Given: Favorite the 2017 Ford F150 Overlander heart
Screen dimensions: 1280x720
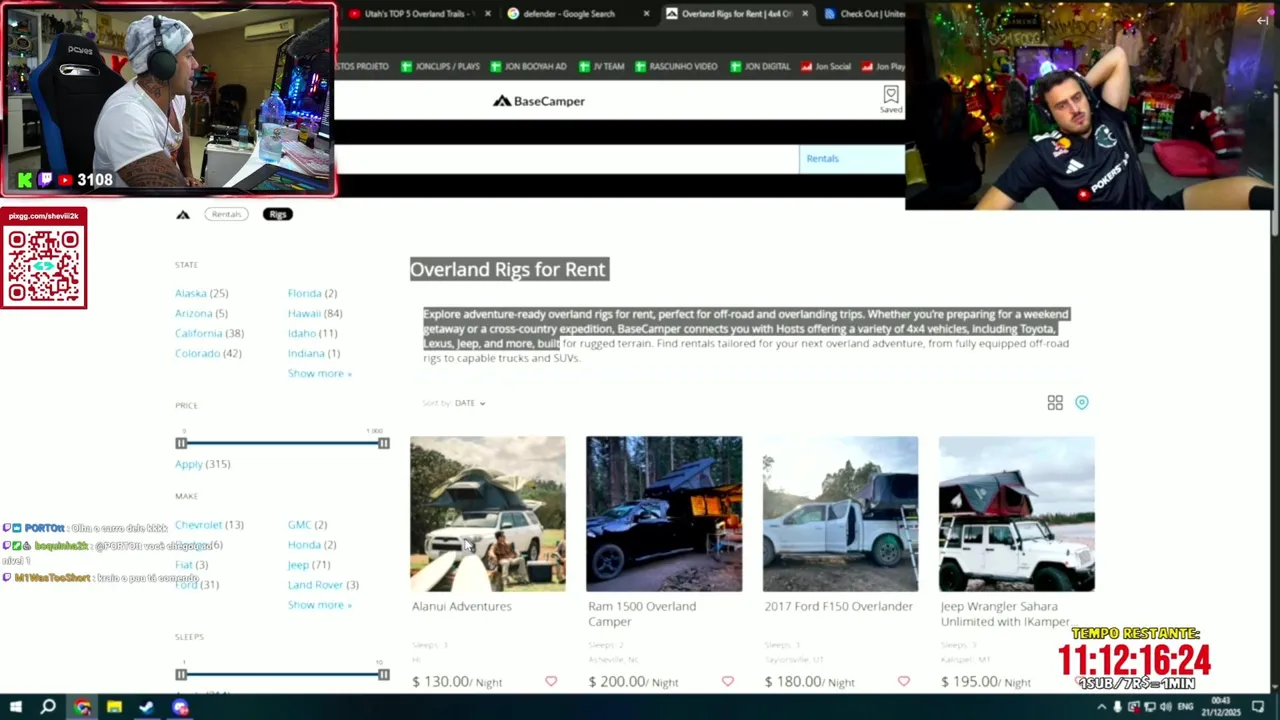Looking at the screenshot, I should pyautogui.click(x=904, y=681).
